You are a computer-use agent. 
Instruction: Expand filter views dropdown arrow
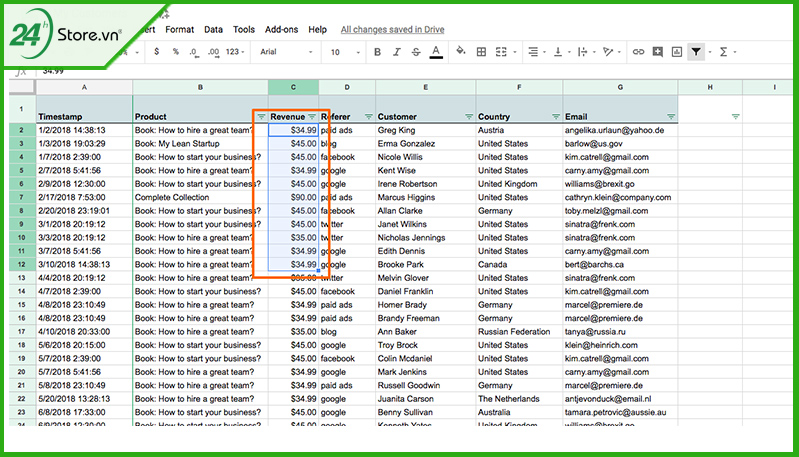click(x=710, y=52)
